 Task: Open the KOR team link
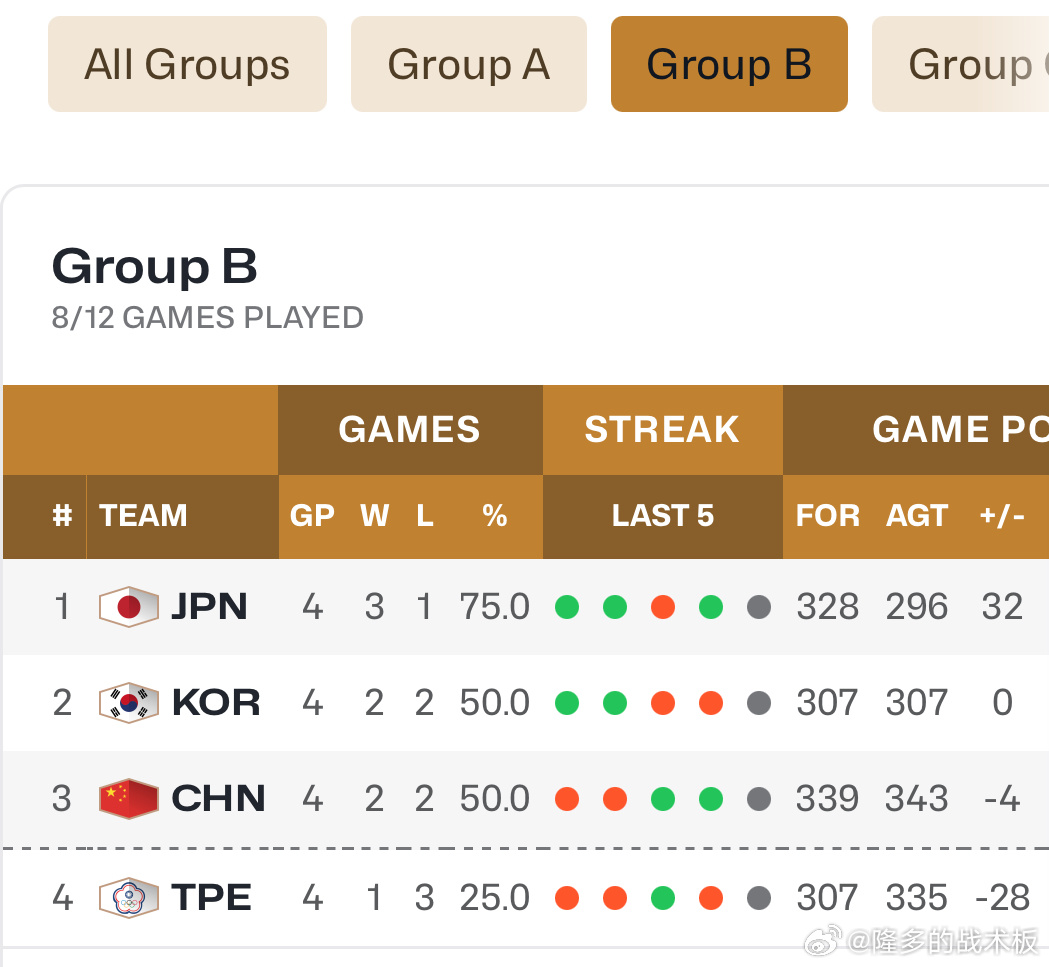[216, 703]
